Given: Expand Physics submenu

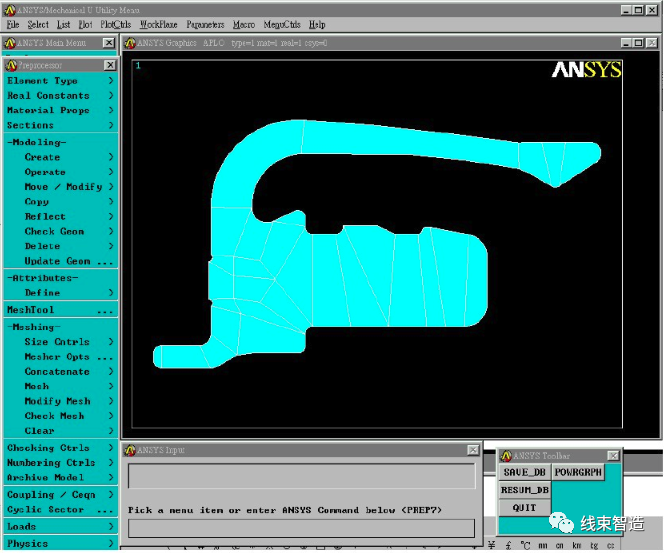Looking at the screenshot, I should point(60,544).
